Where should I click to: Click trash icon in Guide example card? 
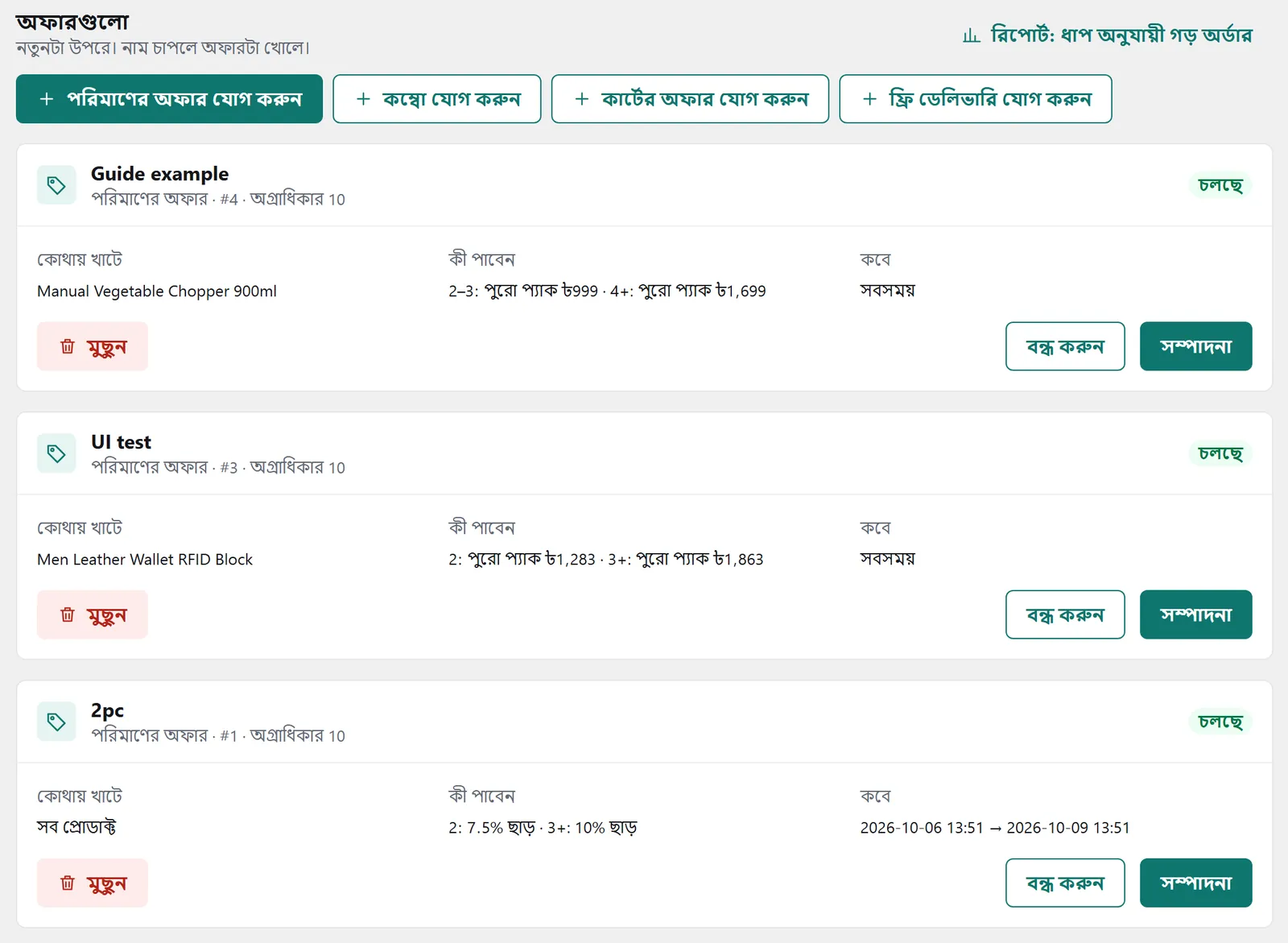[x=68, y=346]
